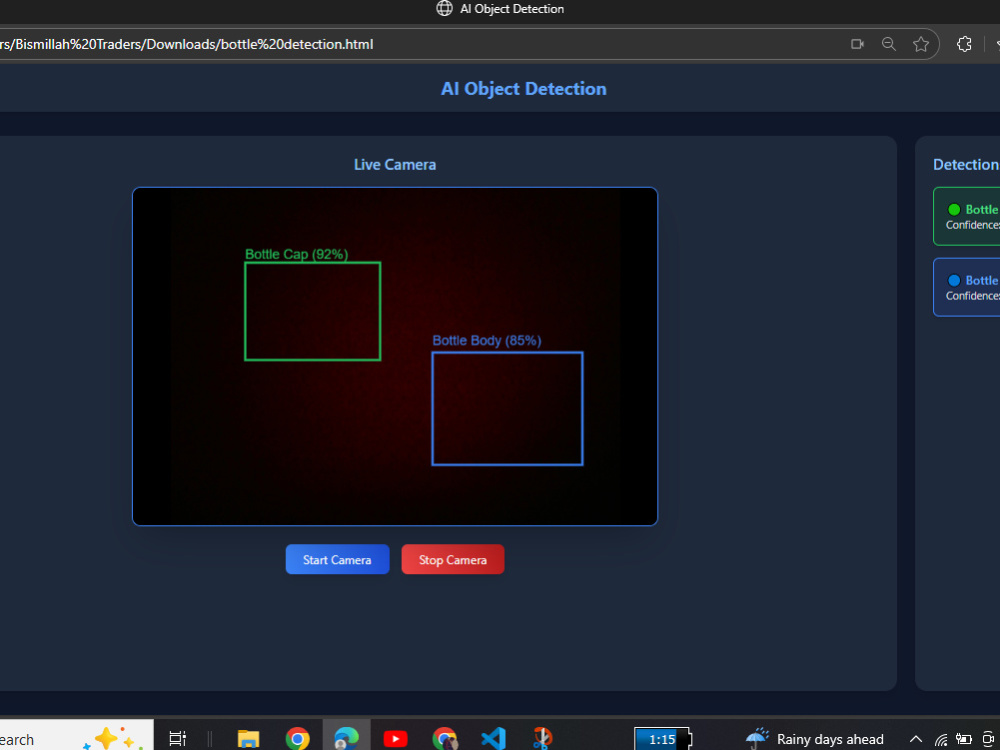
Task: Select the blue Bottle detection card
Action: coord(967,287)
